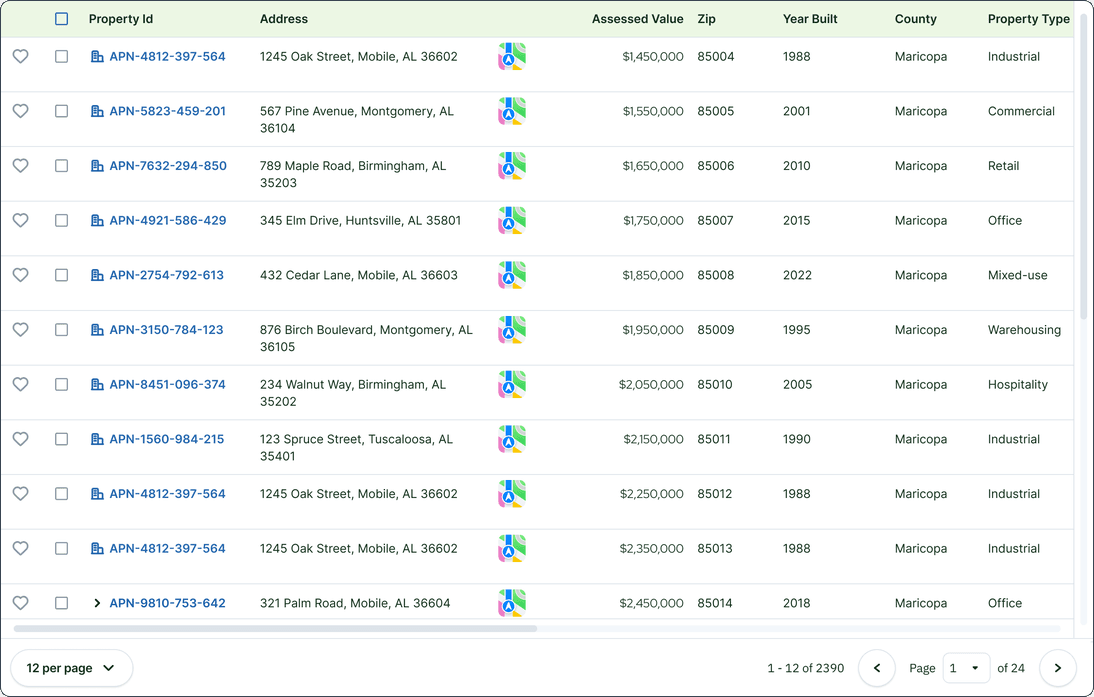
Task: Sort by Assessed Value column header
Action: (x=637, y=19)
